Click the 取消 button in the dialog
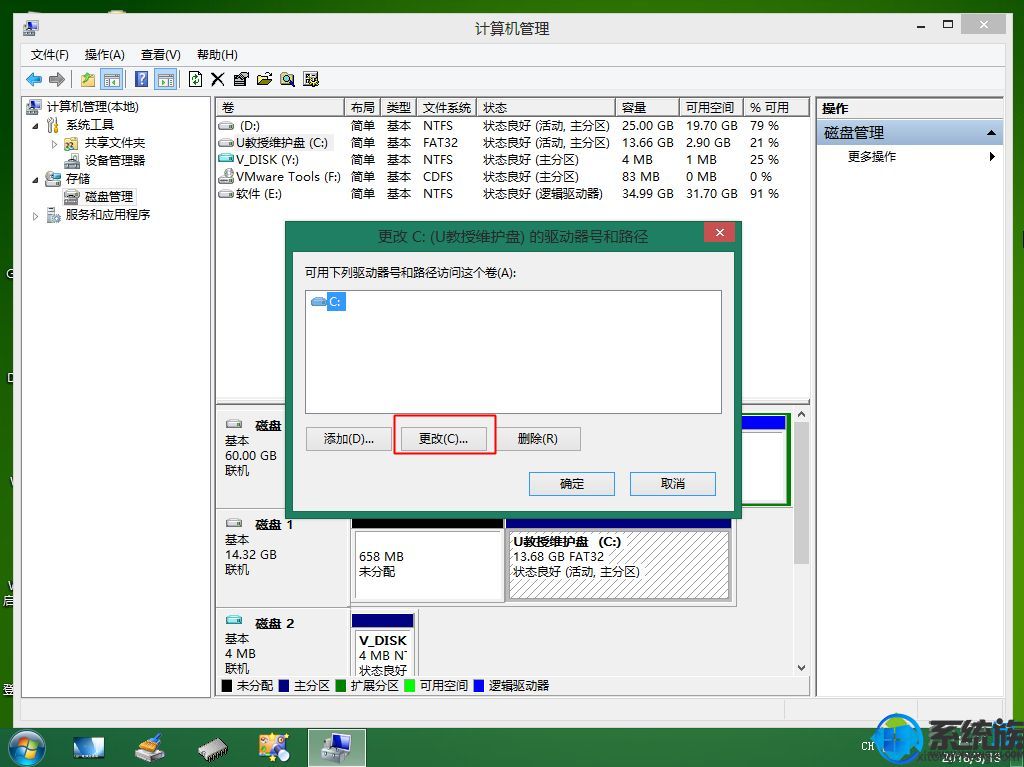This screenshot has width=1024, height=767. [673, 483]
